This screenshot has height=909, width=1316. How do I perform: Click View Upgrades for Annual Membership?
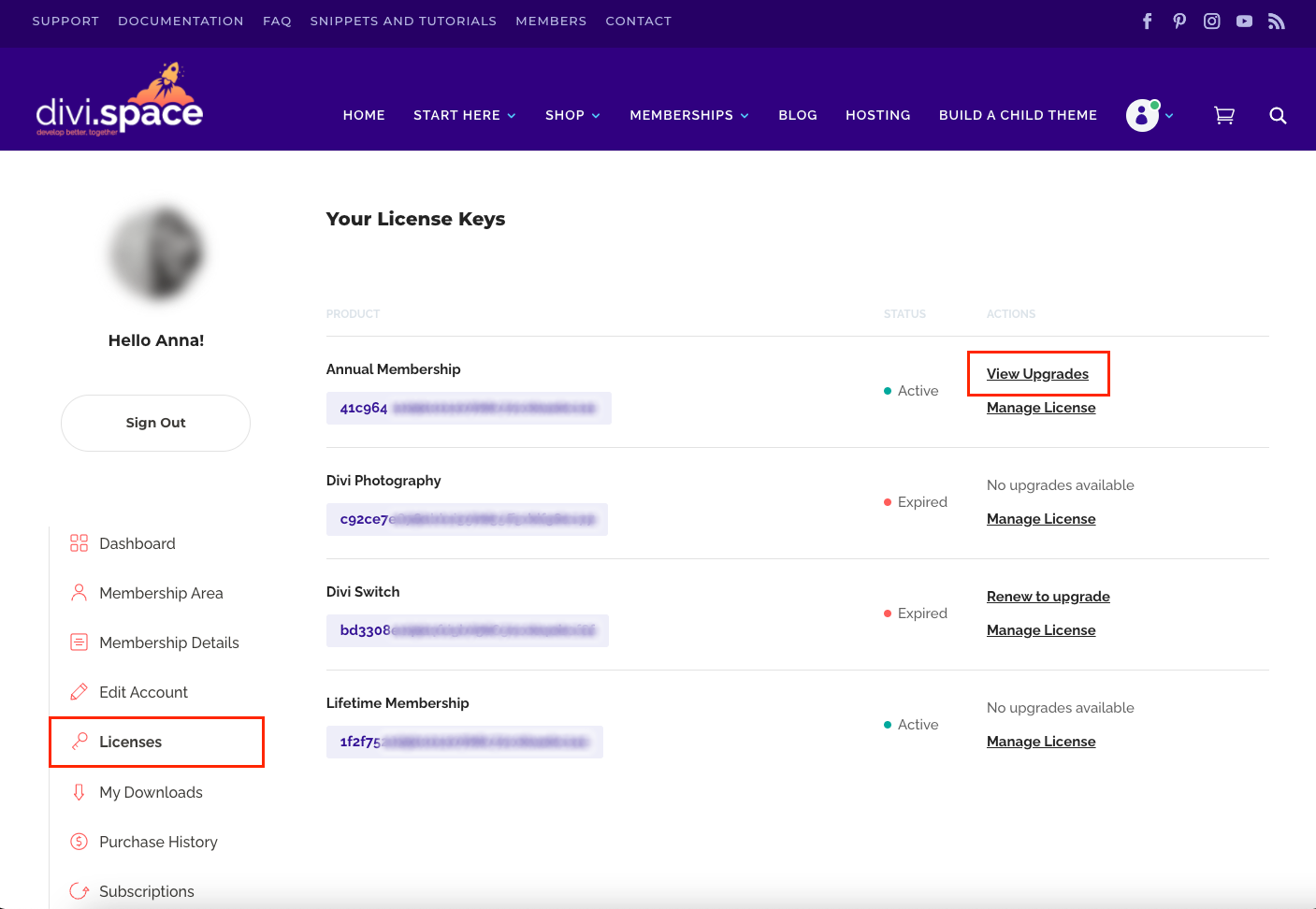[x=1037, y=374]
